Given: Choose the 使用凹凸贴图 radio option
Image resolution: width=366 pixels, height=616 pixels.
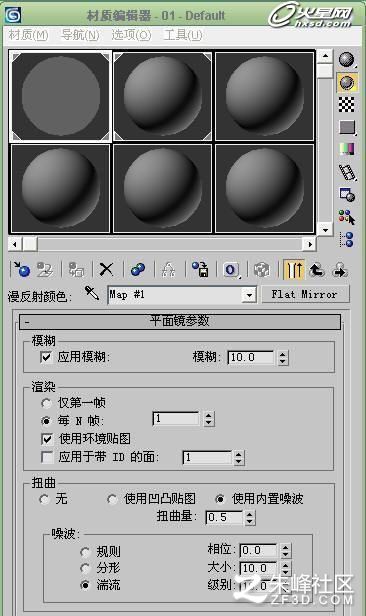Looking at the screenshot, I should (112, 499).
